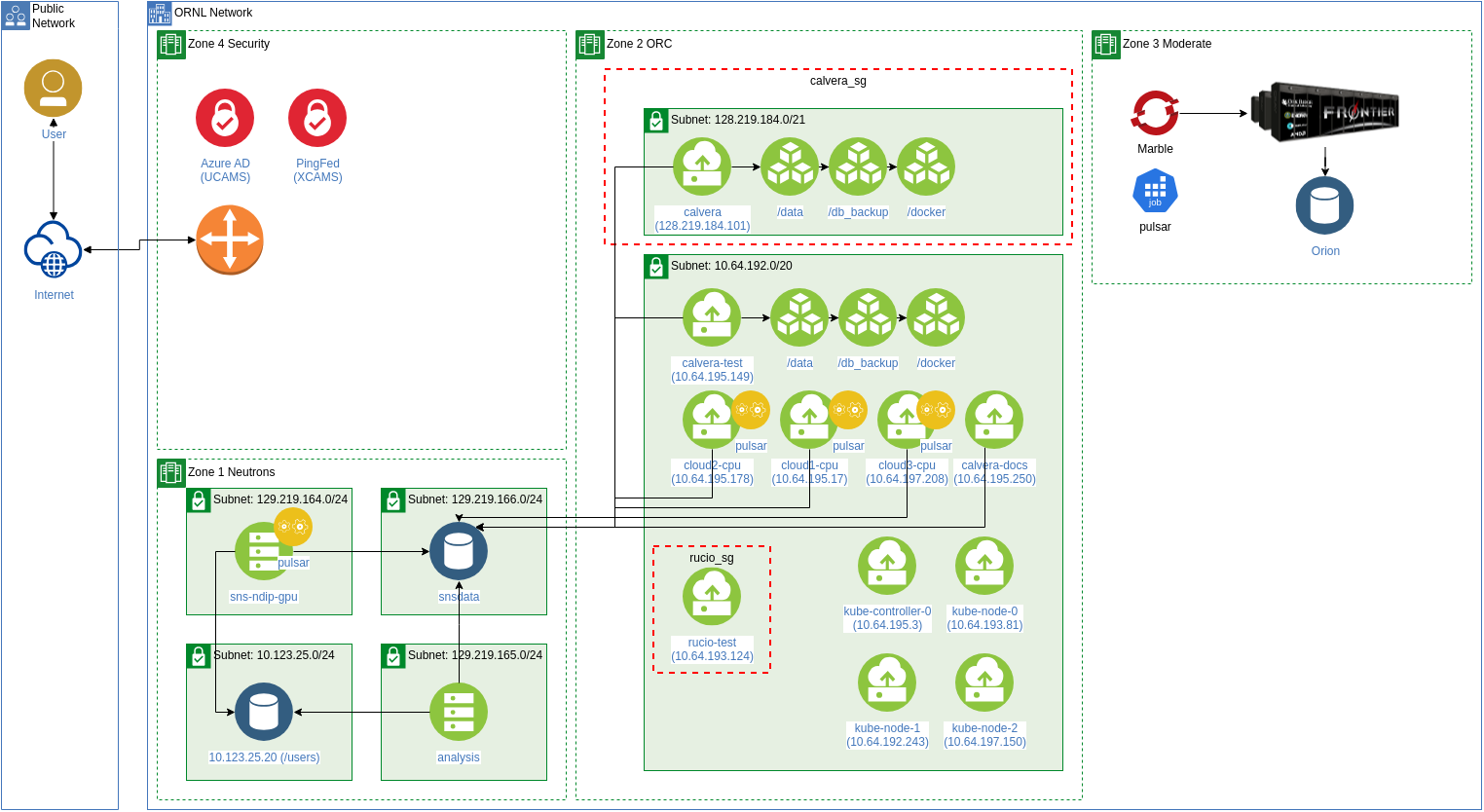The height and width of the screenshot is (812, 1484).
Task: Select the snsdata database icon
Action: coord(459,551)
